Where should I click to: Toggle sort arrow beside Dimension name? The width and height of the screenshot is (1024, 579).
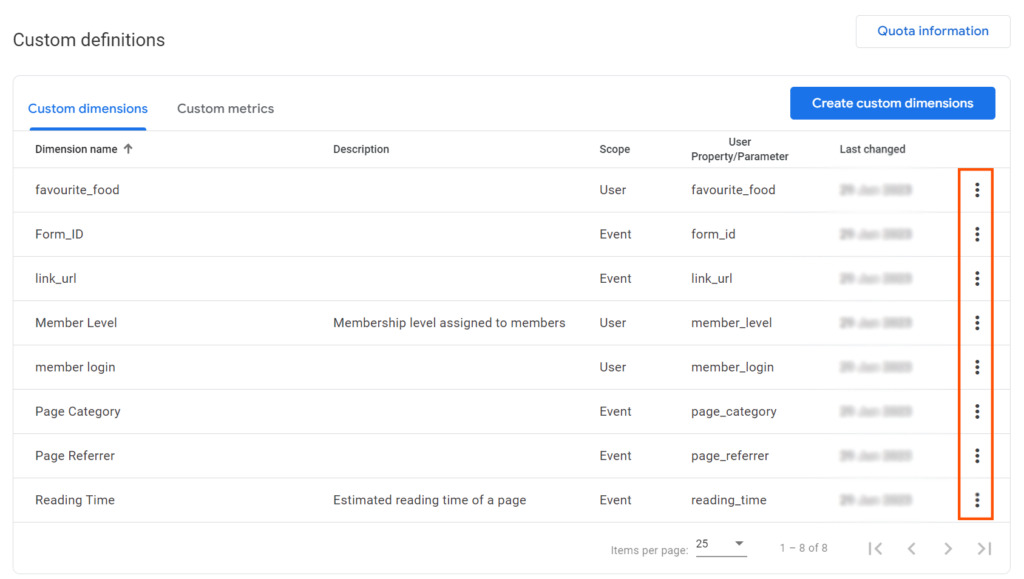(x=128, y=149)
